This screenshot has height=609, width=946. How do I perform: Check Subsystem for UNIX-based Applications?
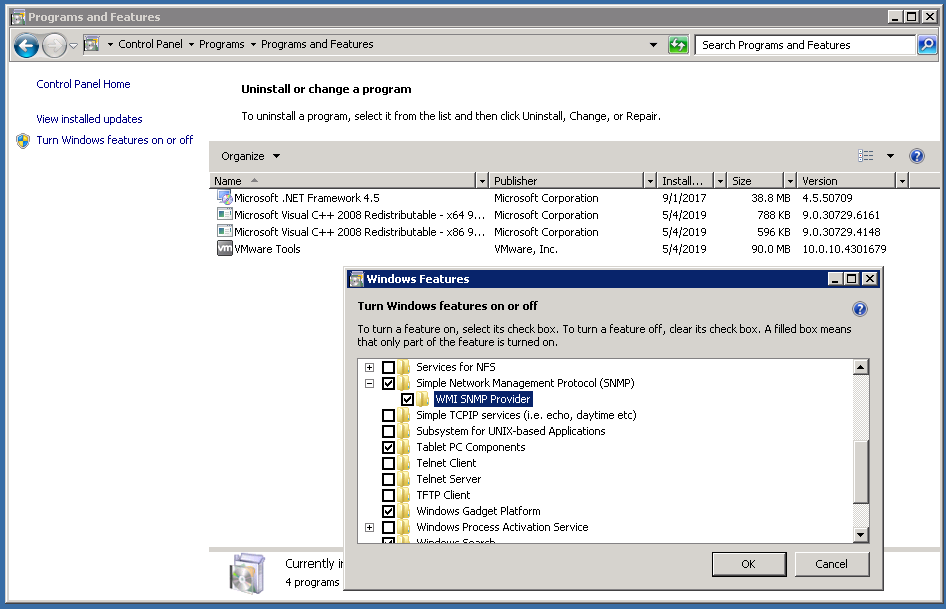click(x=389, y=431)
